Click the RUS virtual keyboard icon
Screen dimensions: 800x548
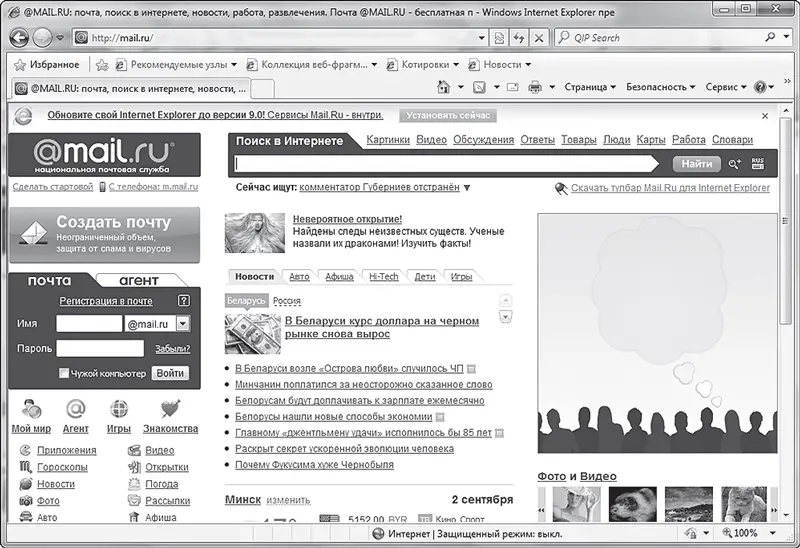(x=758, y=164)
